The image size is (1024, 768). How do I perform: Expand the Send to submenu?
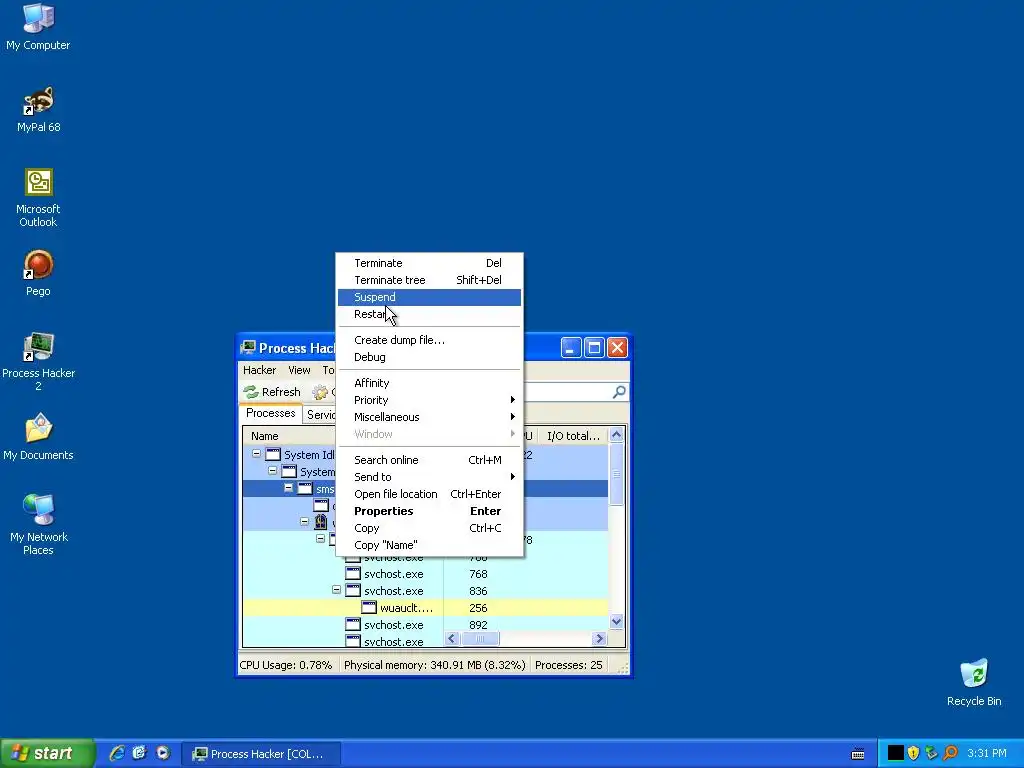coord(429,477)
